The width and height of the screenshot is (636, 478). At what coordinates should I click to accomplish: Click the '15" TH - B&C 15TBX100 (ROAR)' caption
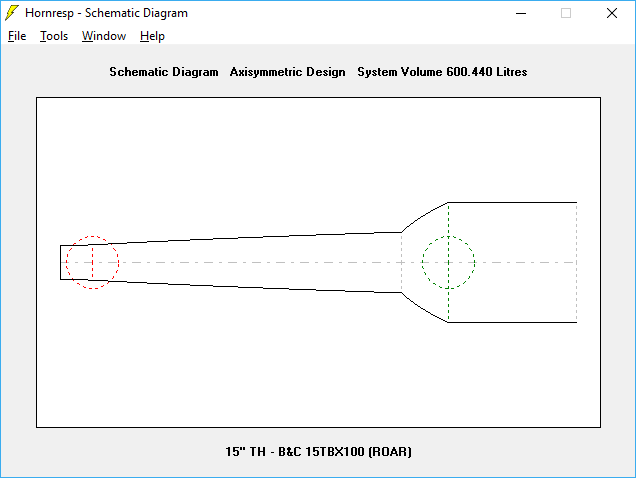click(318, 452)
